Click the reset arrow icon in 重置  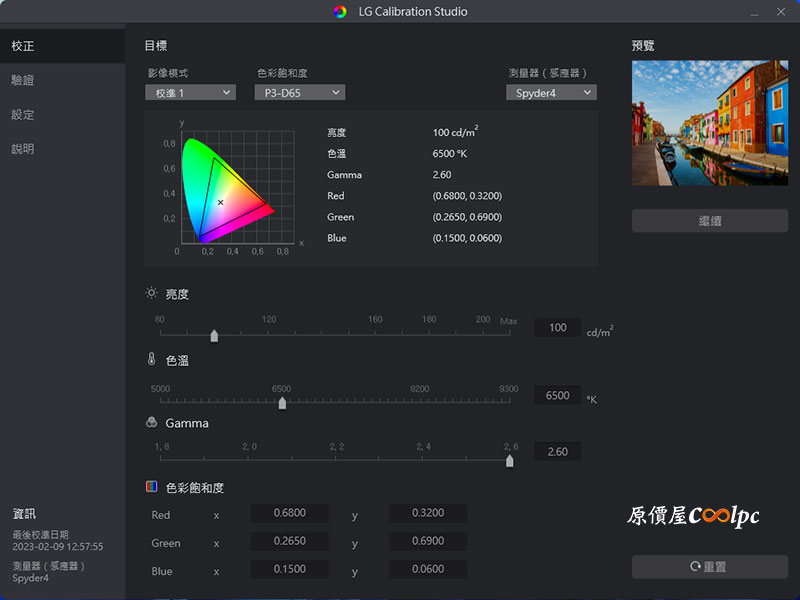[695, 566]
